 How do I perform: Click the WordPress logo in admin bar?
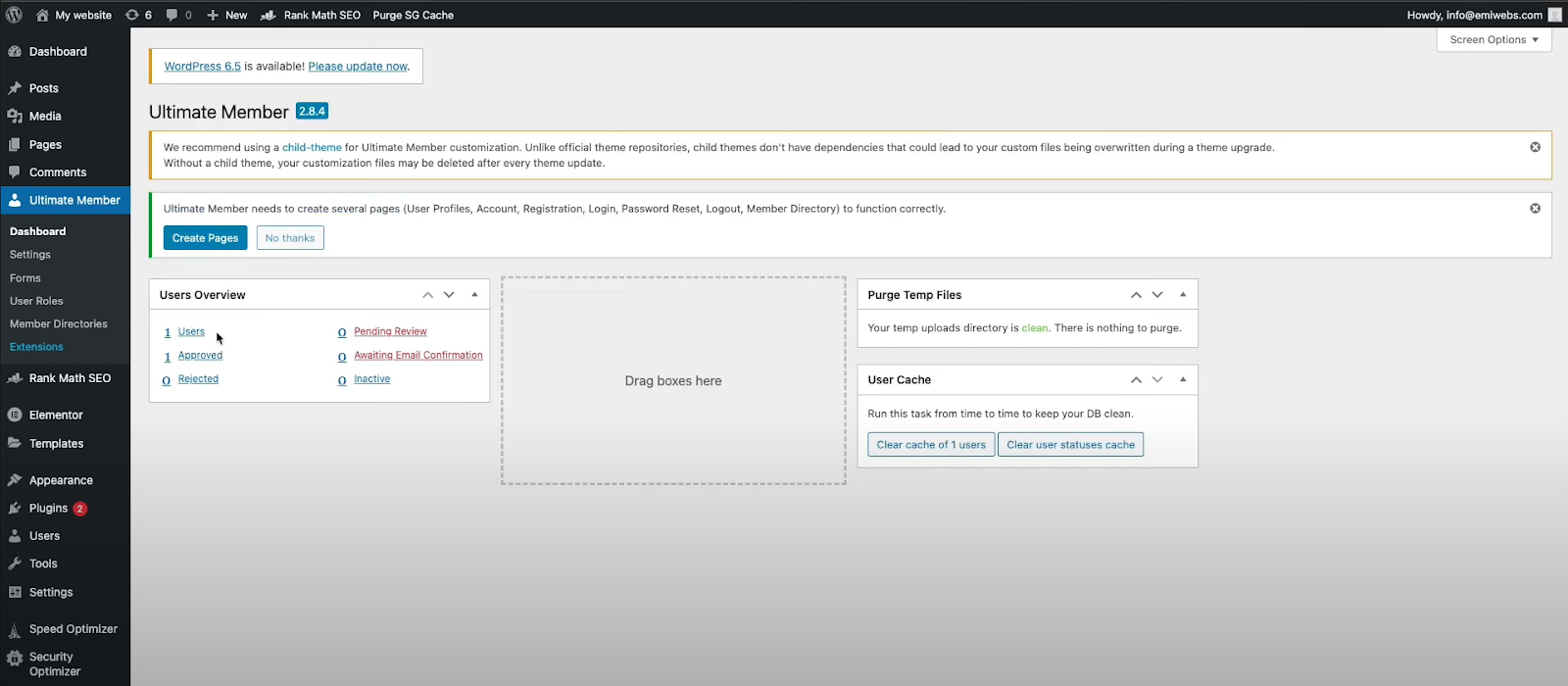click(14, 15)
